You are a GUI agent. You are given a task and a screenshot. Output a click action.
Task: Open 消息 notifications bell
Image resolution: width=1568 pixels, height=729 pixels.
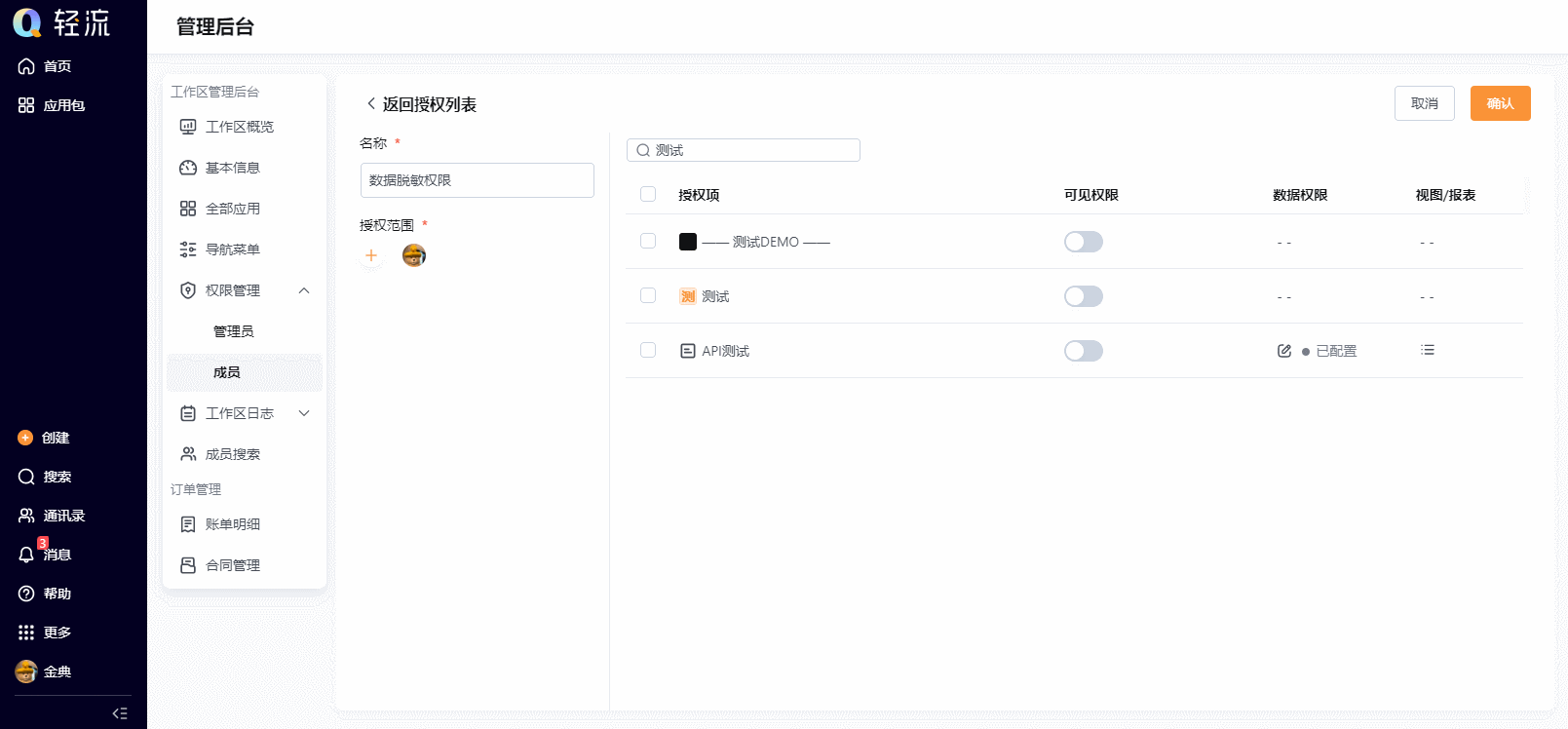click(x=26, y=555)
